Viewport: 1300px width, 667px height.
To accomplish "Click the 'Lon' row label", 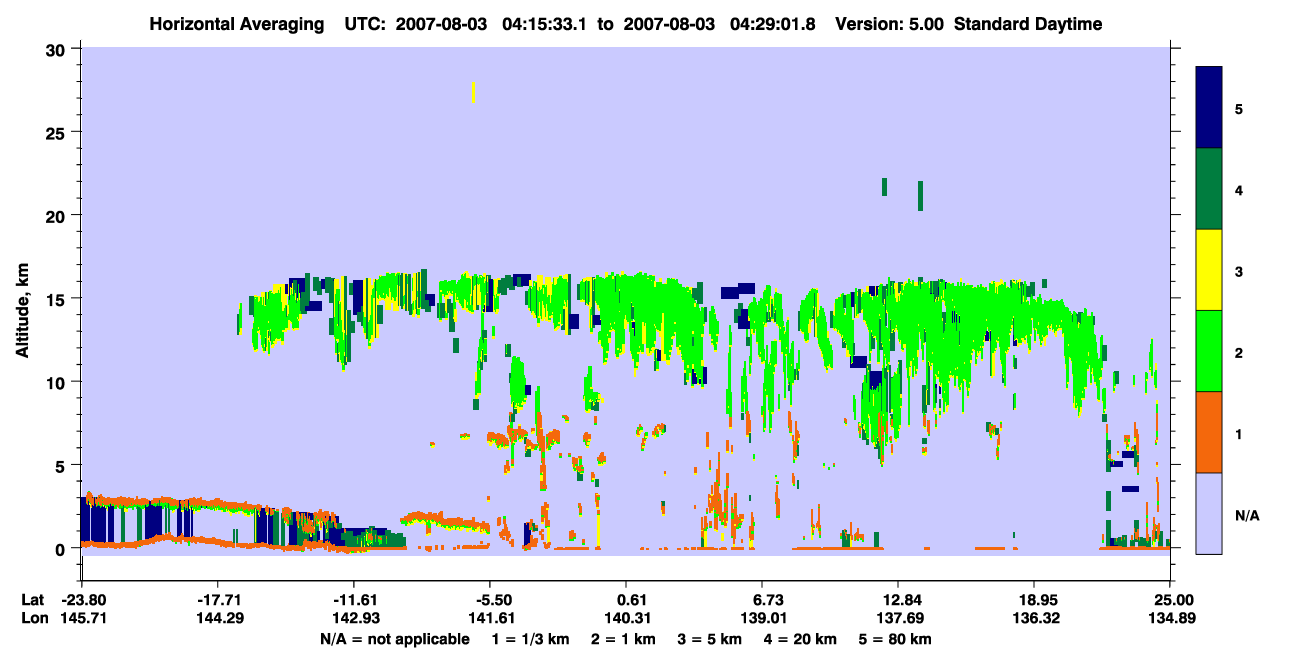I will coord(33,618).
